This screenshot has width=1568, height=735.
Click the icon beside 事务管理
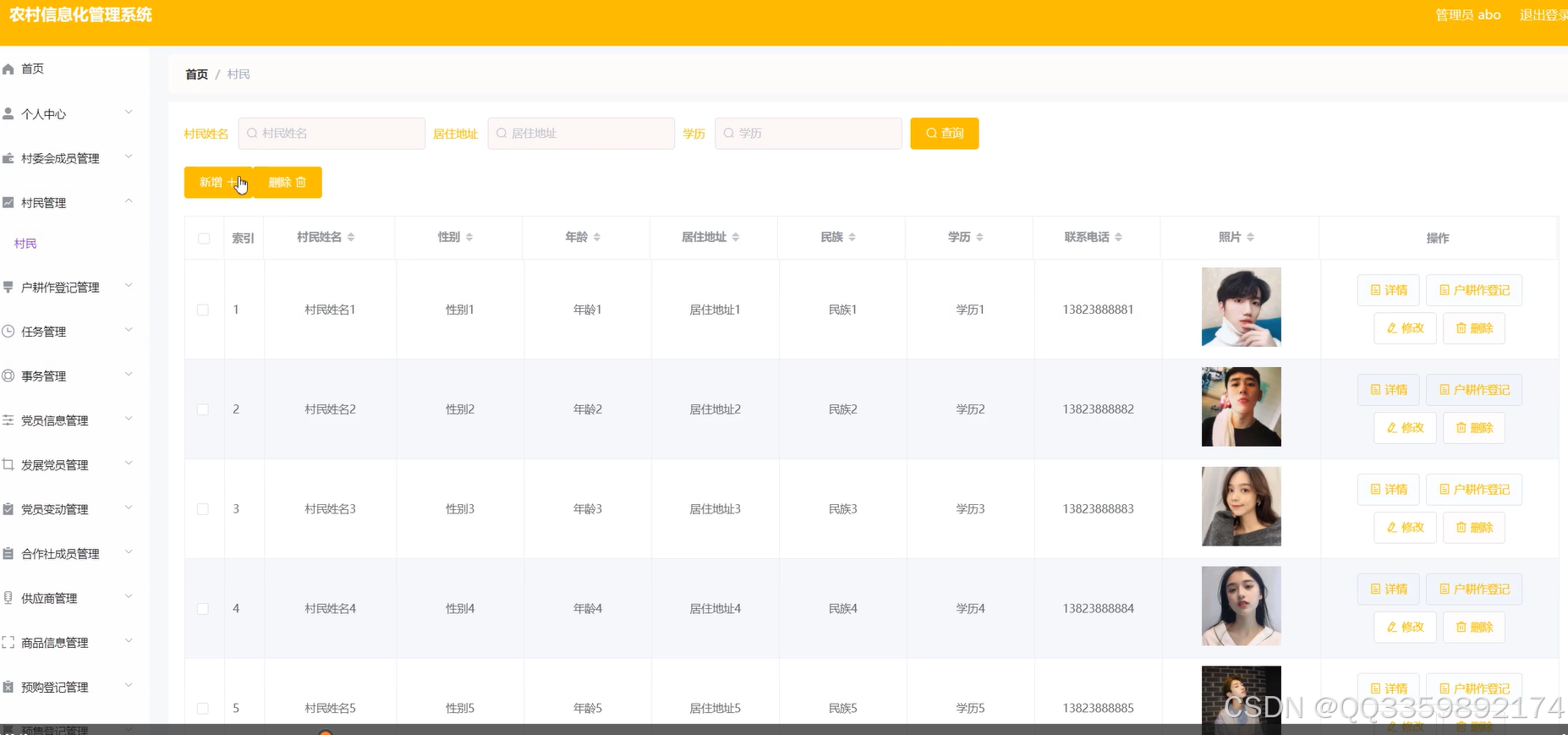point(8,376)
